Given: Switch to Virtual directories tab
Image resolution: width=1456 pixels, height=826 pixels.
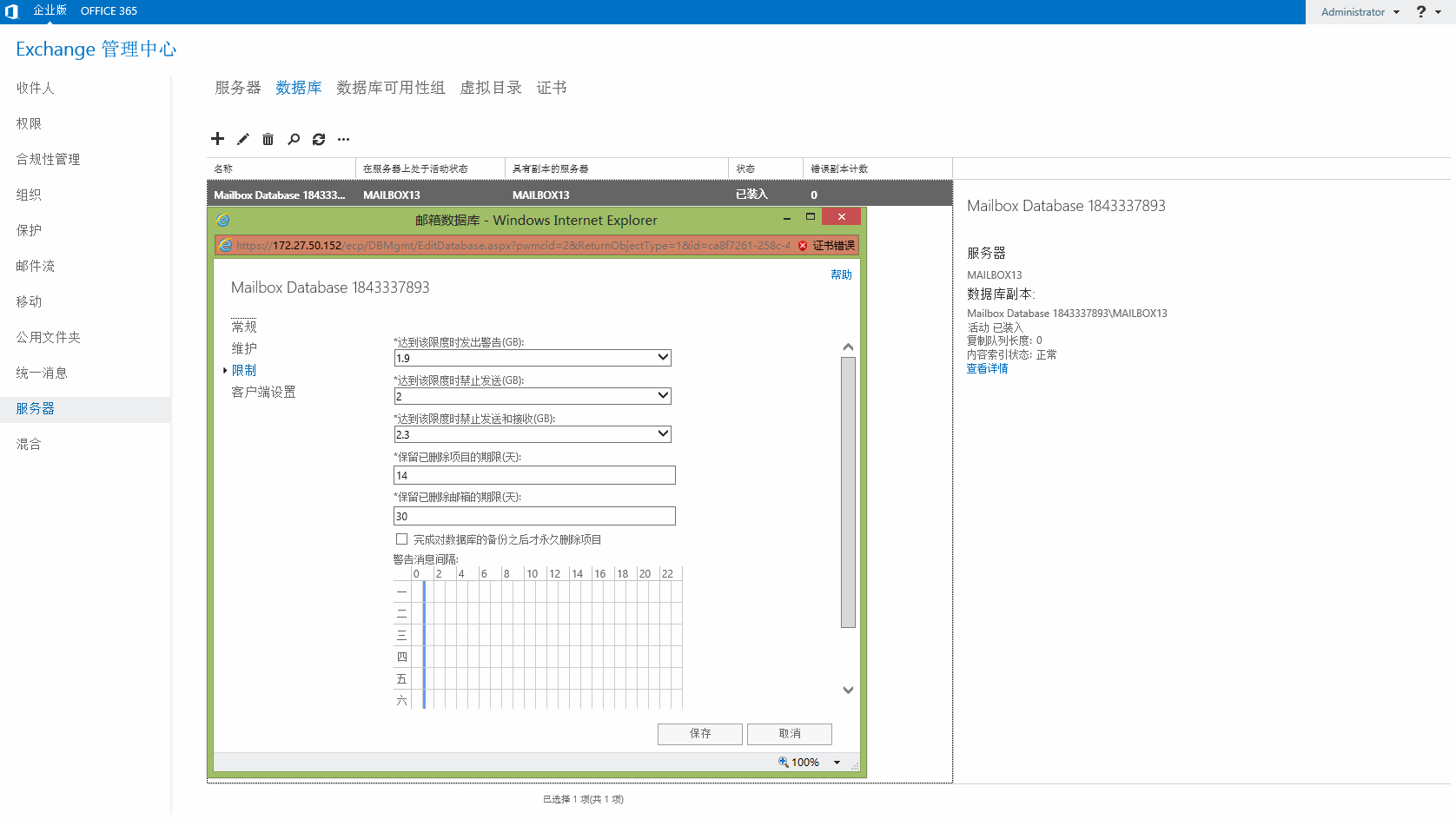Looking at the screenshot, I should coord(491,88).
